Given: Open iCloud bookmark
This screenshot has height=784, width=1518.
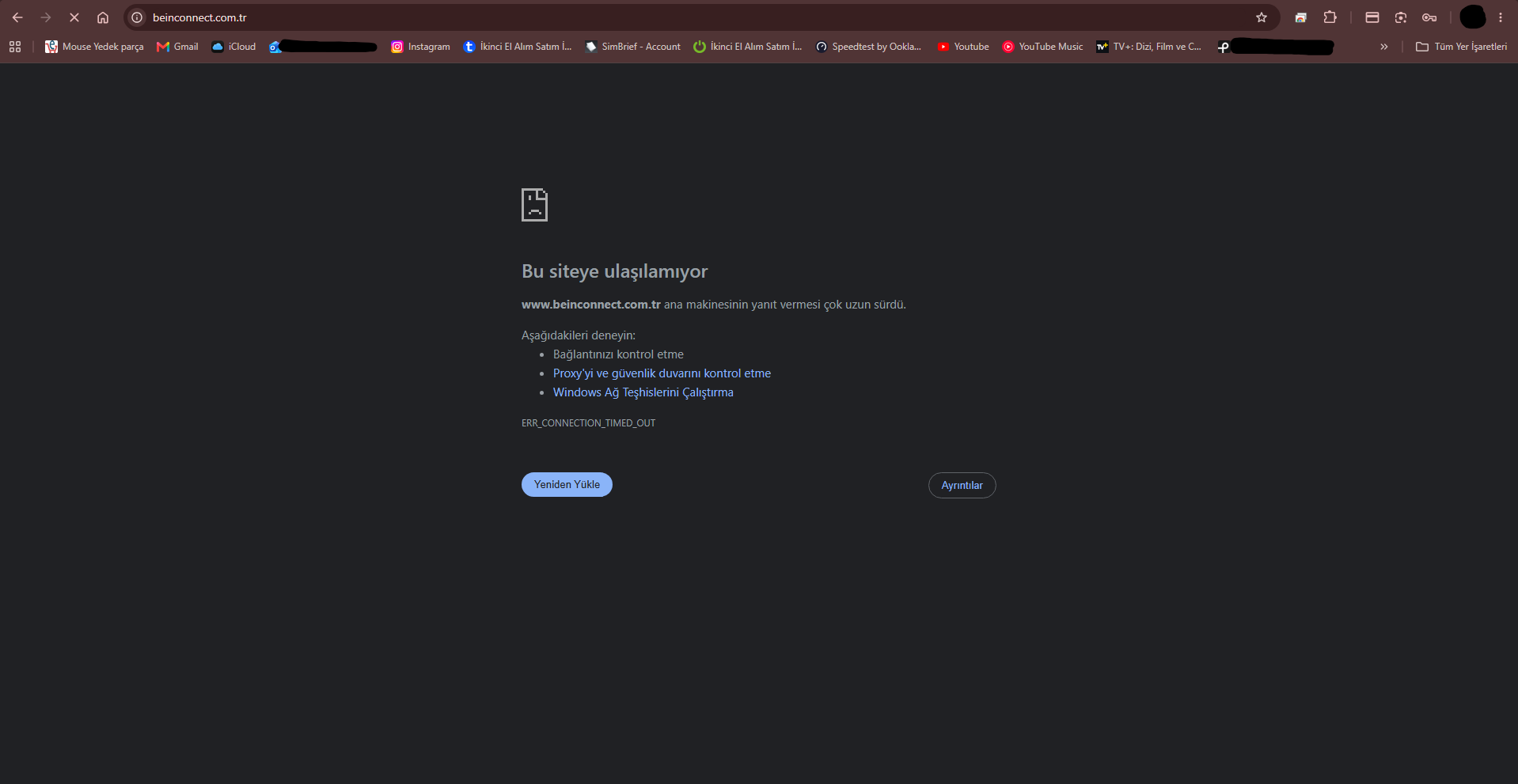Looking at the screenshot, I should pyautogui.click(x=233, y=47).
